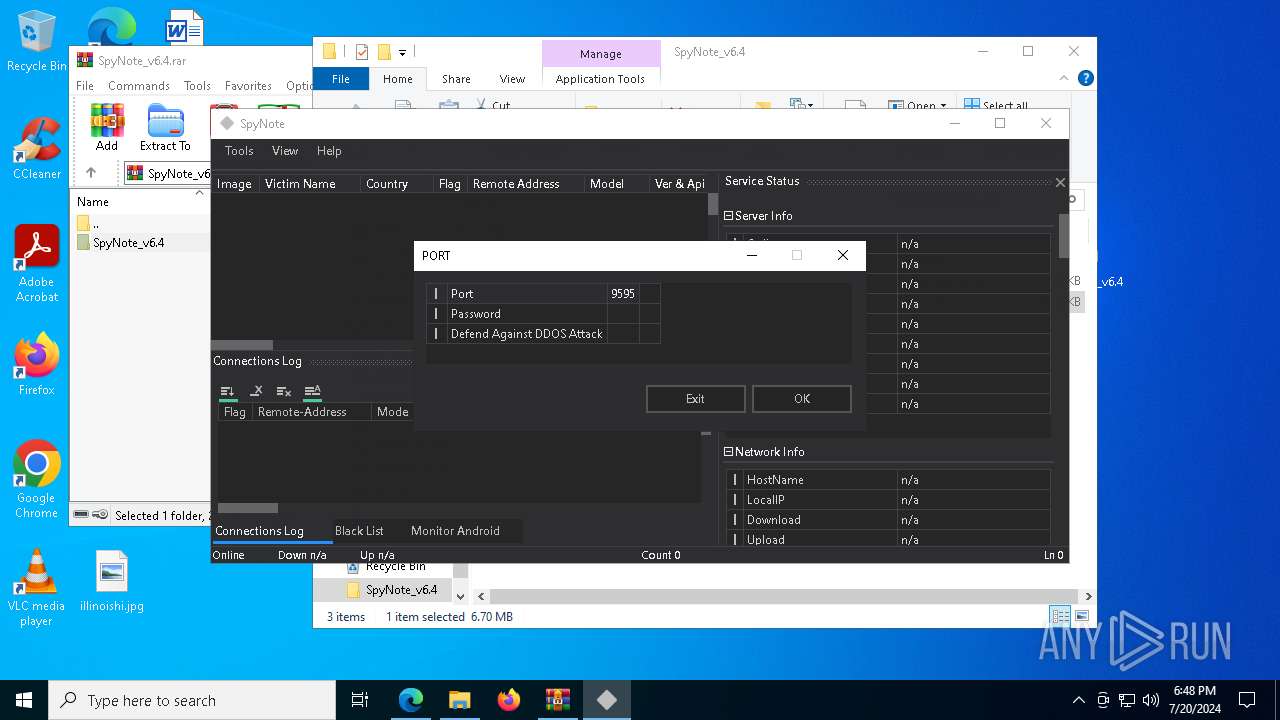
Task: Click the Remote Address column header
Action: [527, 184]
